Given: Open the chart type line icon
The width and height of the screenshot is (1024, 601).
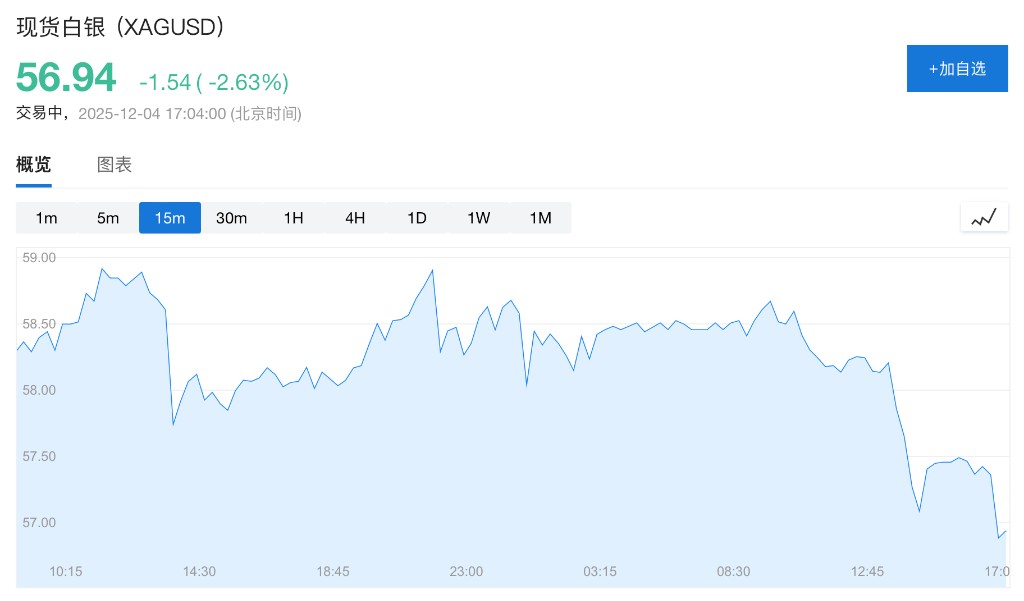Looking at the screenshot, I should [984, 217].
